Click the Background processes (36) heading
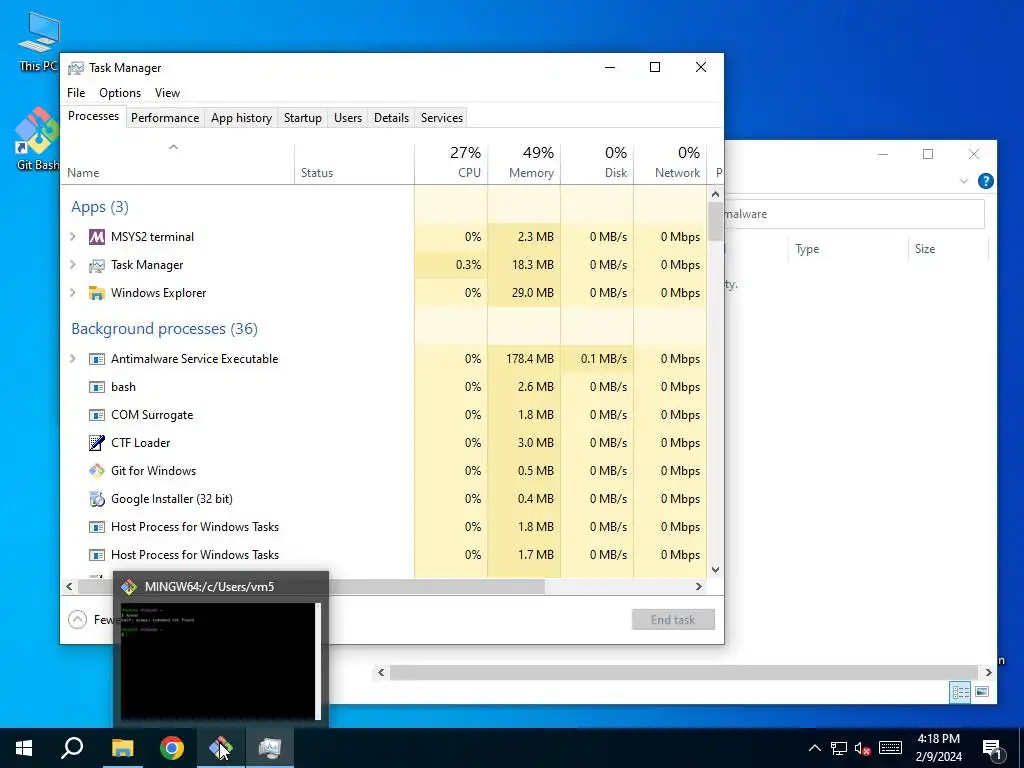1024x768 pixels. 165,328
